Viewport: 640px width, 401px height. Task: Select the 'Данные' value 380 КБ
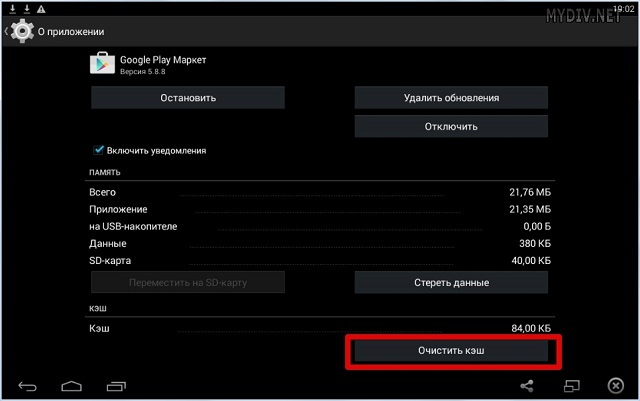pyautogui.click(x=535, y=243)
